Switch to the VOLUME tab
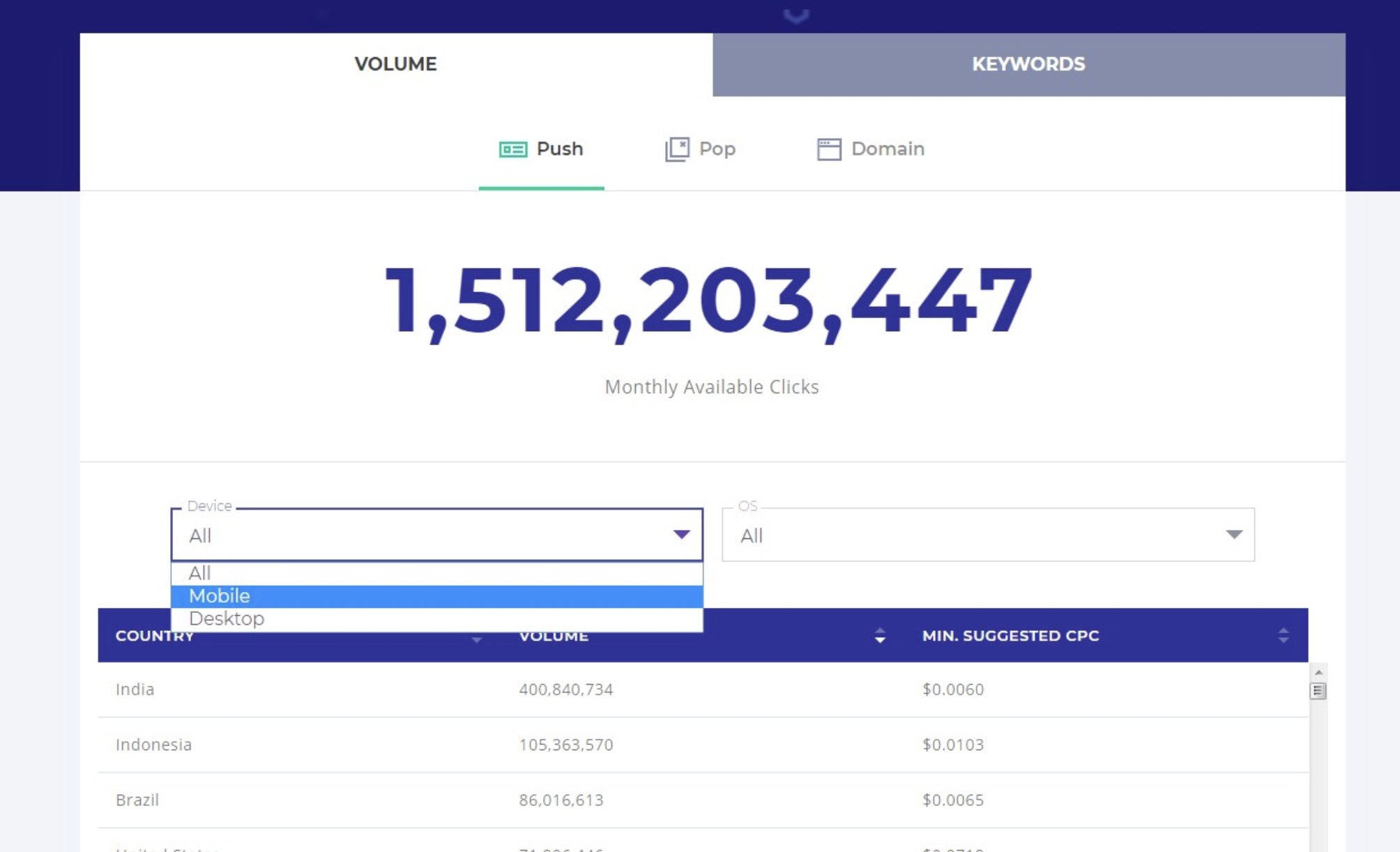Viewport: 1400px width, 852px height. 395,64
